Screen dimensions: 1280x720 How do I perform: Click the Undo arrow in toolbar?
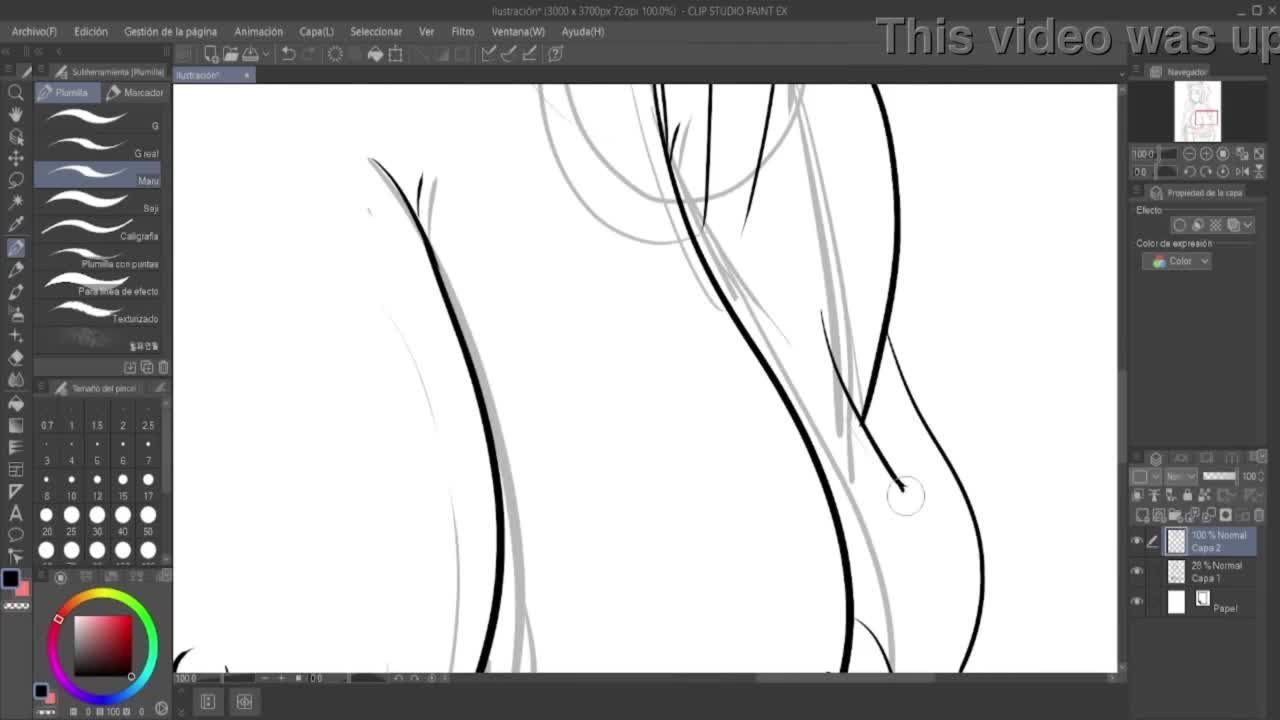pyautogui.click(x=288, y=54)
